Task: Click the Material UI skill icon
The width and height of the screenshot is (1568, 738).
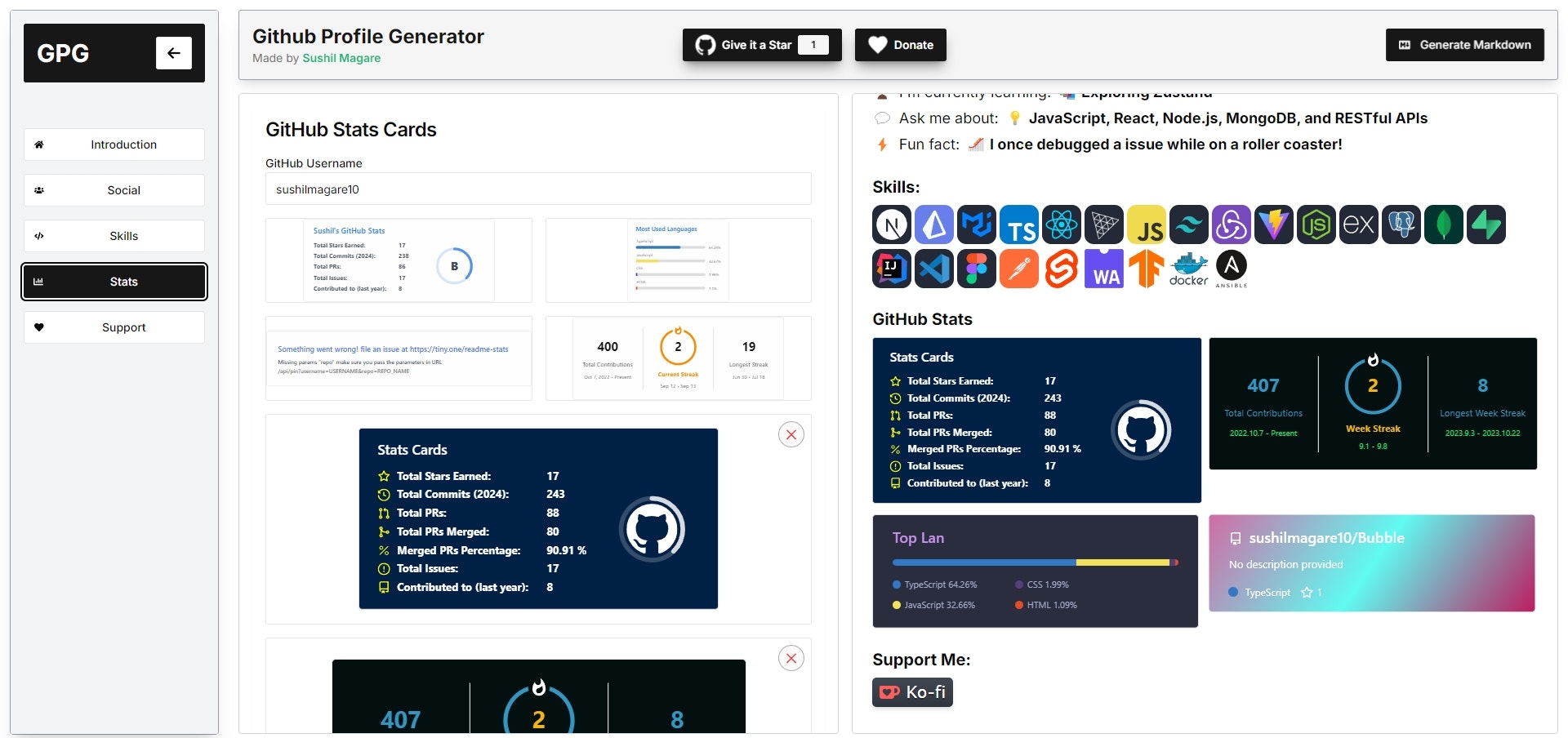Action: click(977, 225)
